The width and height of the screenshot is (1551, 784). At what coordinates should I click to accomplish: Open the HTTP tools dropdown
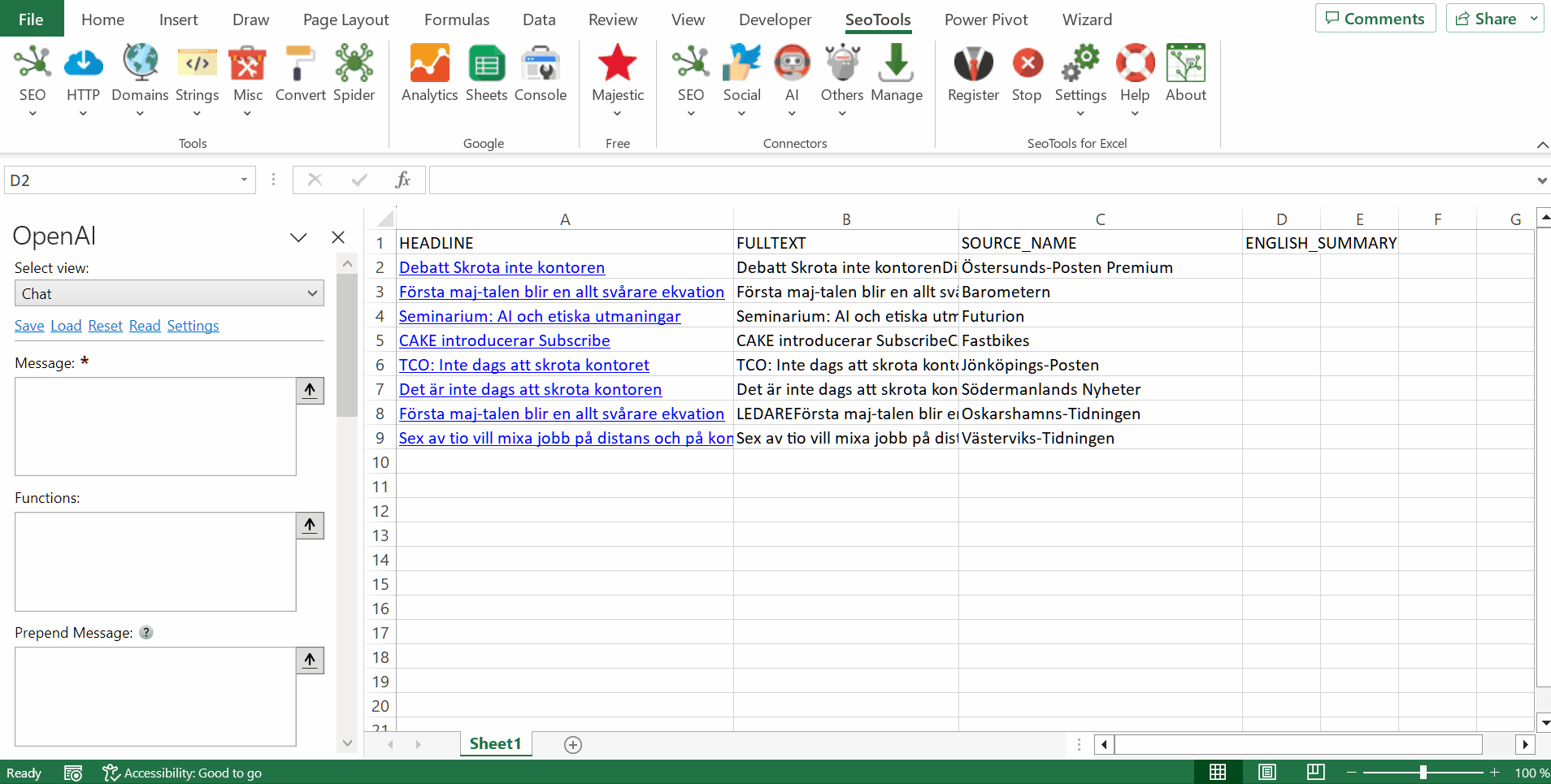(83, 80)
